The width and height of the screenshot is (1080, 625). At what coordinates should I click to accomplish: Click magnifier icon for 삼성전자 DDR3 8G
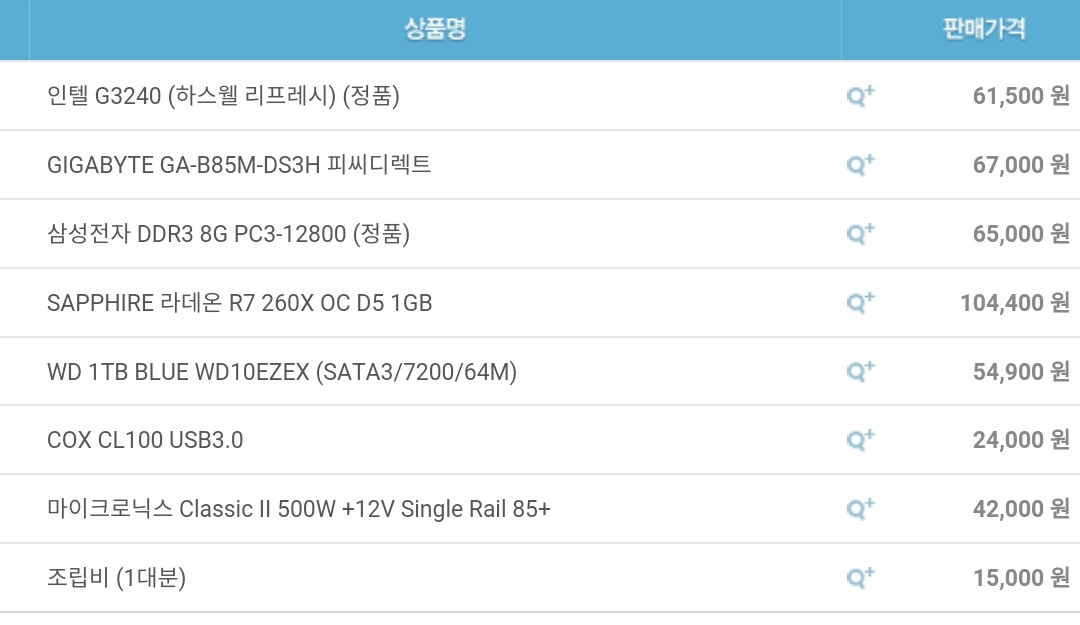(860, 234)
